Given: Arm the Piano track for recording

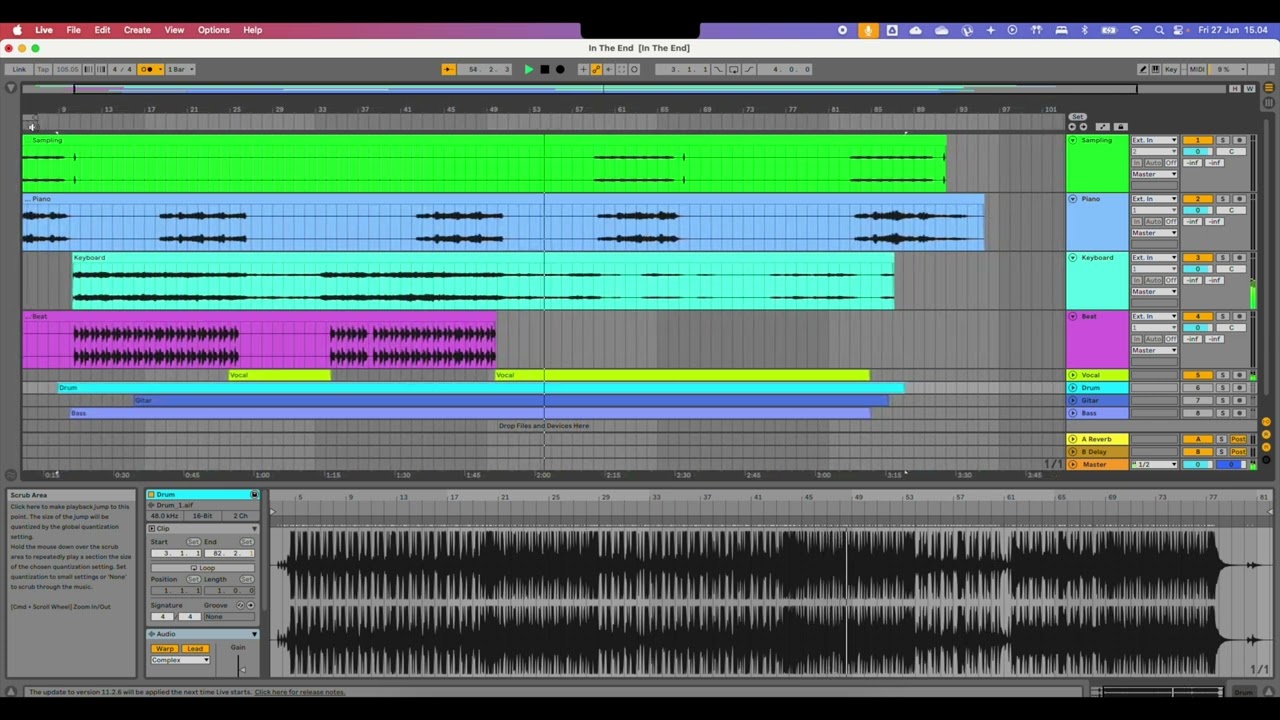Looking at the screenshot, I should (x=1239, y=199).
